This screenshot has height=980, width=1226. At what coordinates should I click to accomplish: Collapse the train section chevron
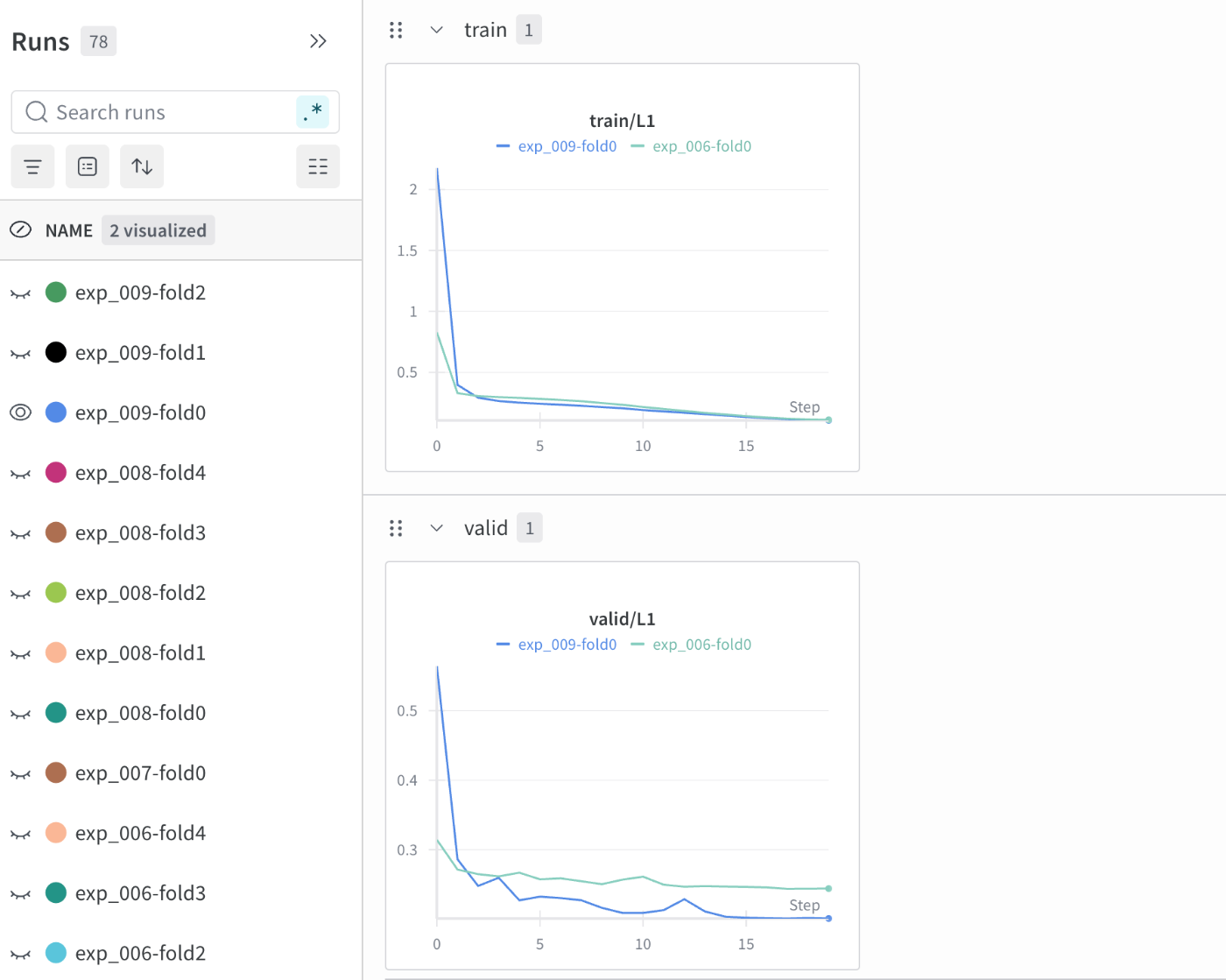pos(437,31)
